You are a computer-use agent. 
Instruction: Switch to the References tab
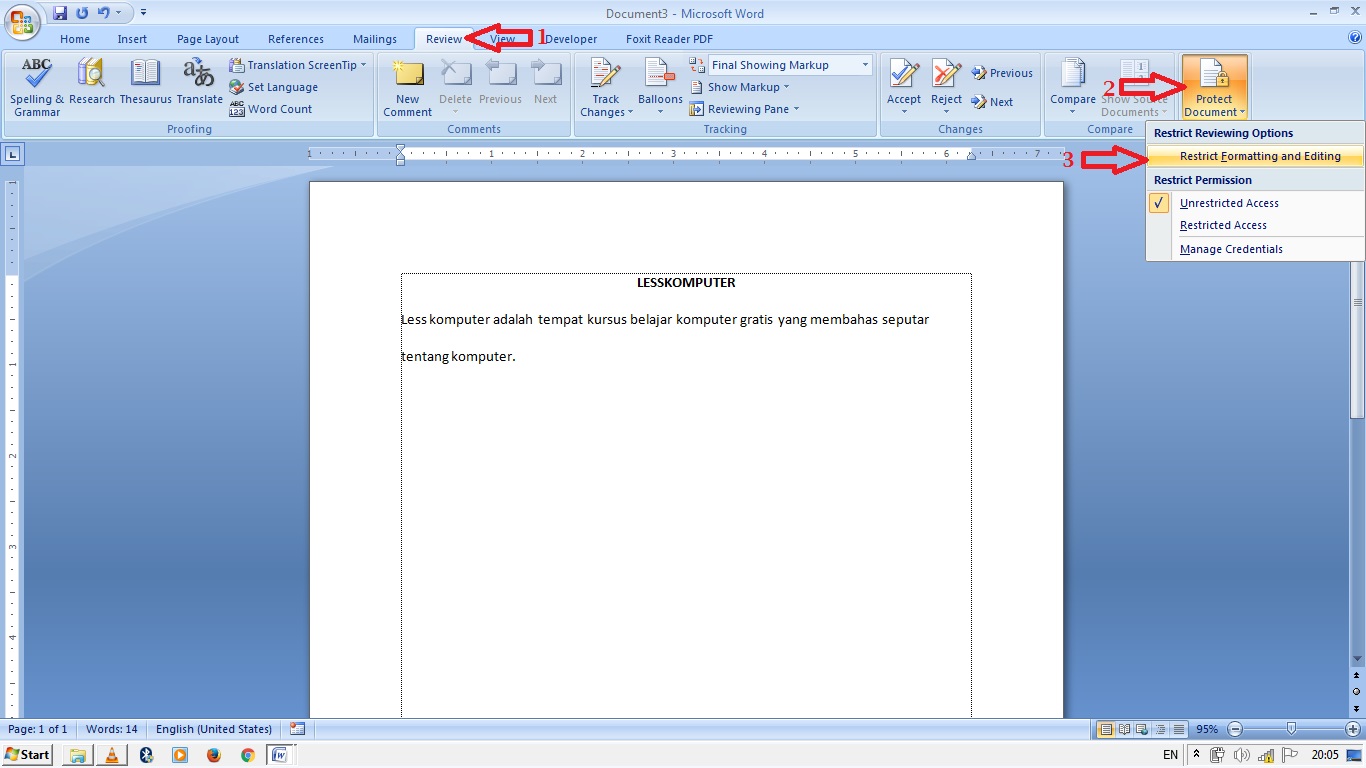tap(296, 39)
